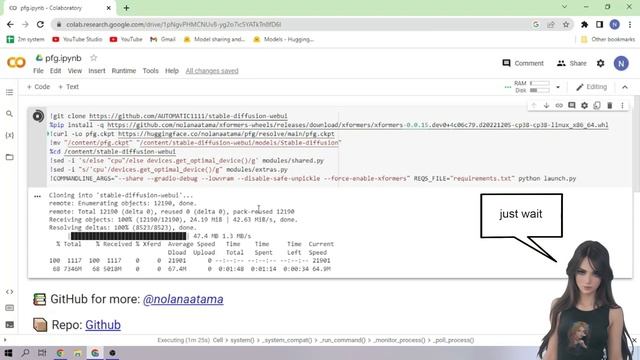Open Models - Hugging bookmark
Image resolution: width=640 pixels, height=360 pixels.
coord(284,39)
